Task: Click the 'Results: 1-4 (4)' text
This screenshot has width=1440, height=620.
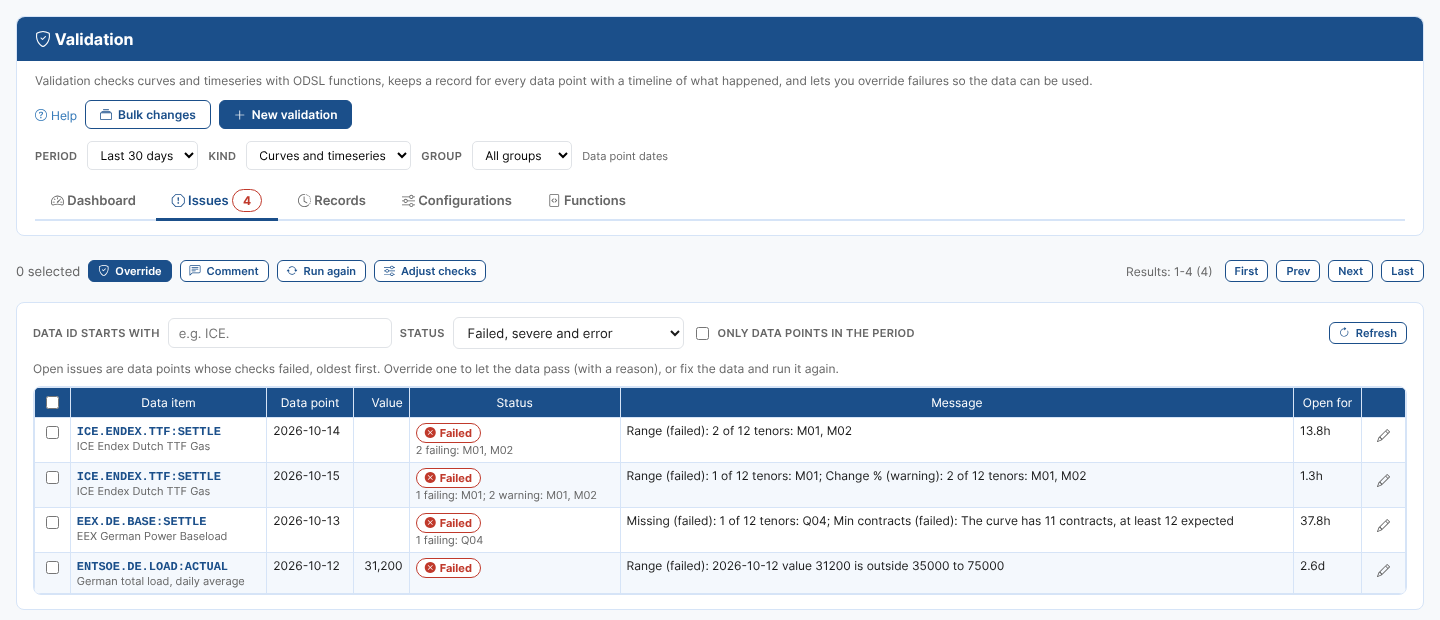Action: coord(1169,271)
